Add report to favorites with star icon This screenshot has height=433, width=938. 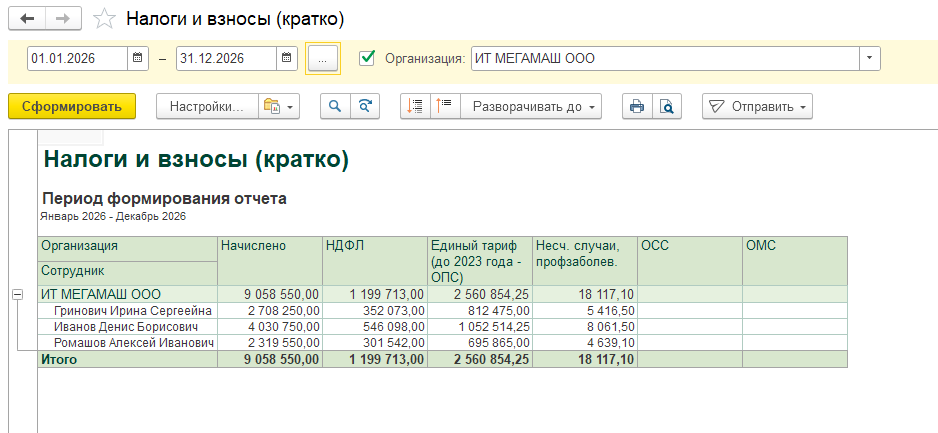[103, 19]
